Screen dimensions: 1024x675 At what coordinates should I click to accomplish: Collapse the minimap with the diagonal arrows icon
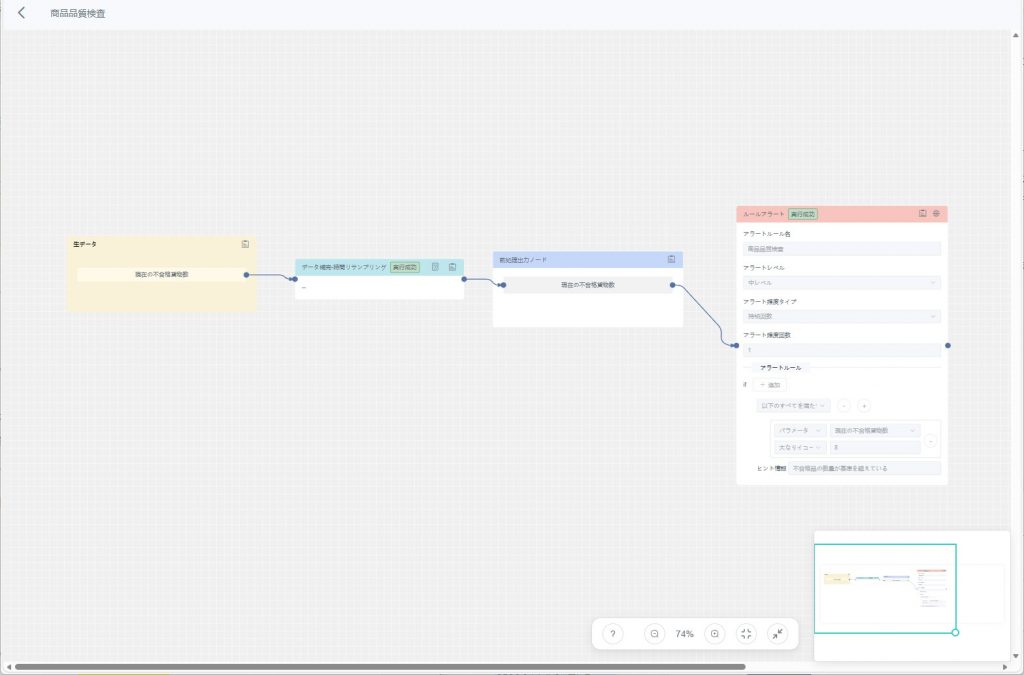point(777,634)
